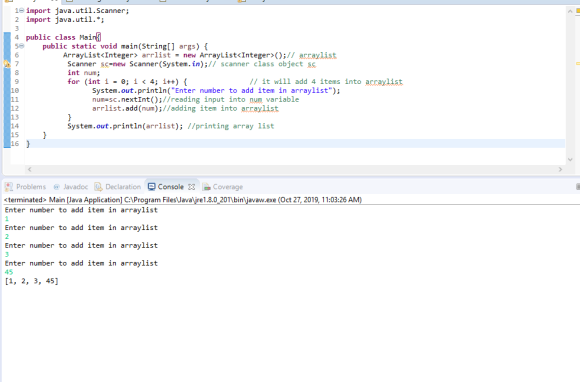
Task: Click the ArrayList declaration on line 6
Action: point(175,55)
